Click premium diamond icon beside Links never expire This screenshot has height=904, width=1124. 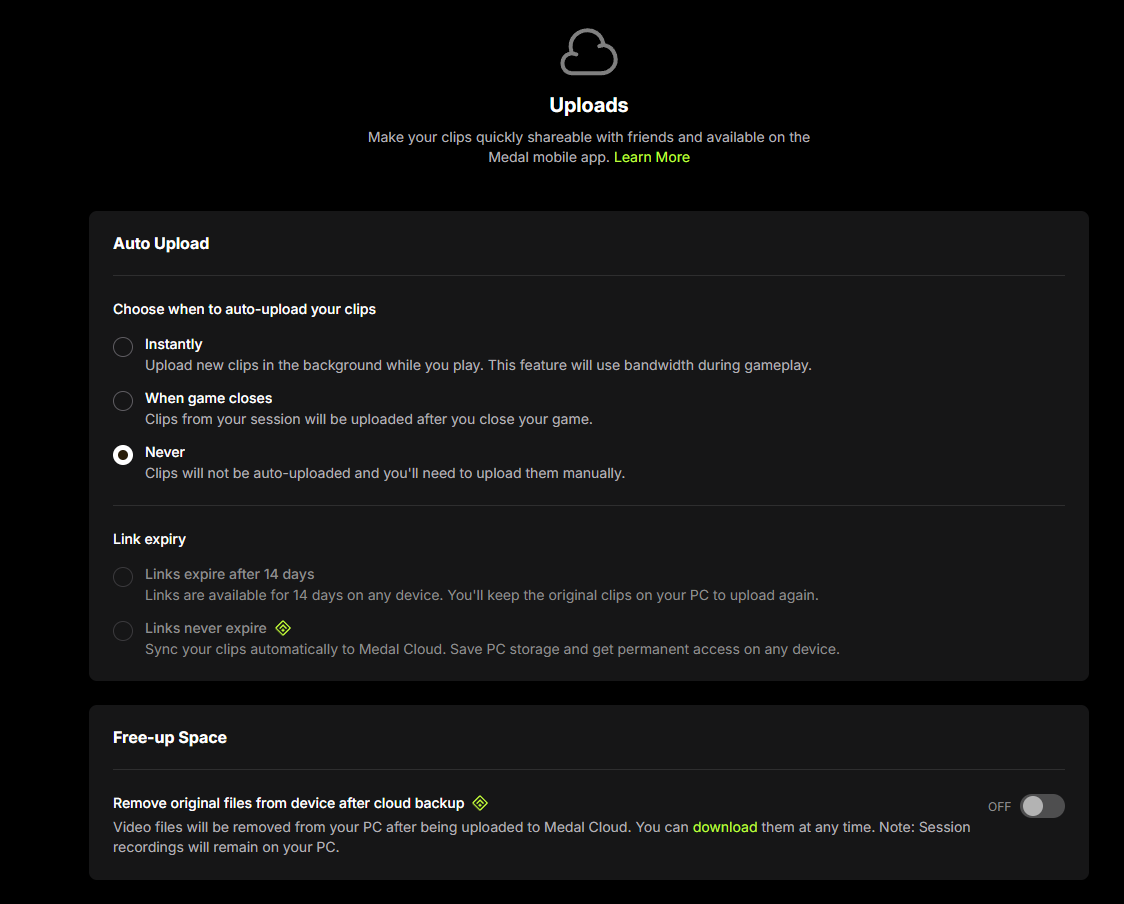(x=283, y=628)
